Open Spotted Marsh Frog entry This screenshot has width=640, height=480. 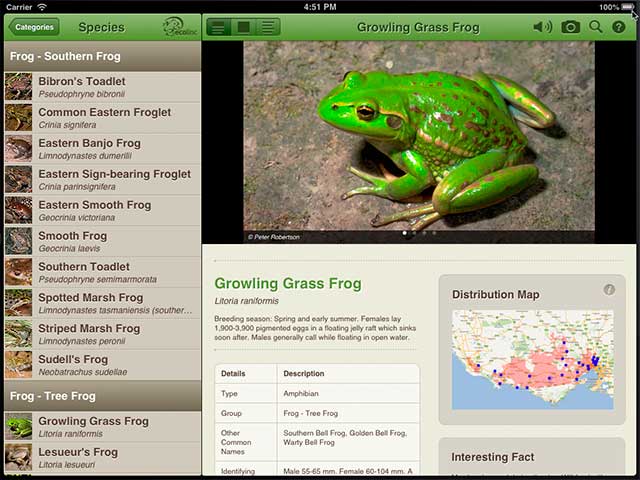(102, 303)
